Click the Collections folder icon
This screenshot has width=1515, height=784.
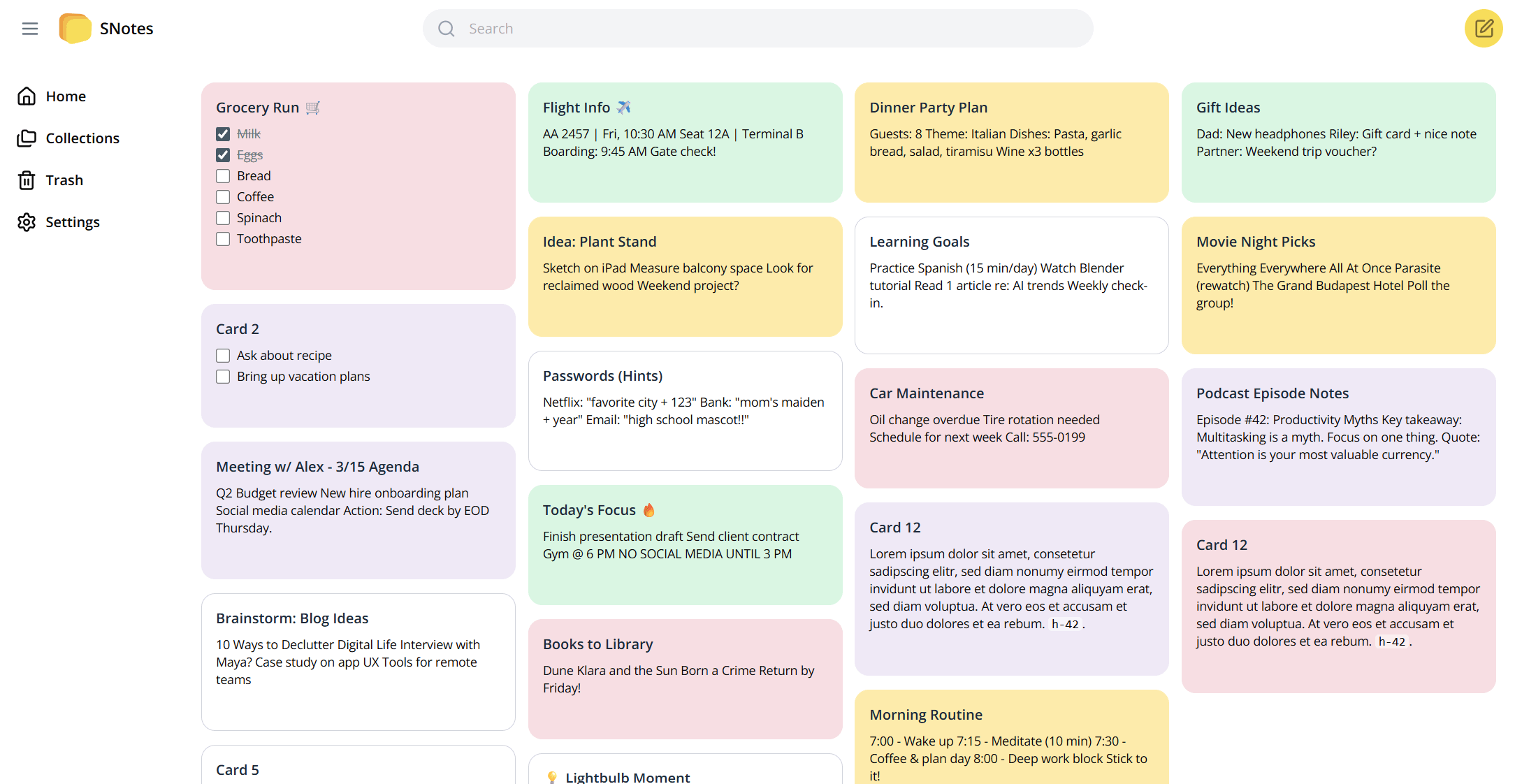point(27,138)
